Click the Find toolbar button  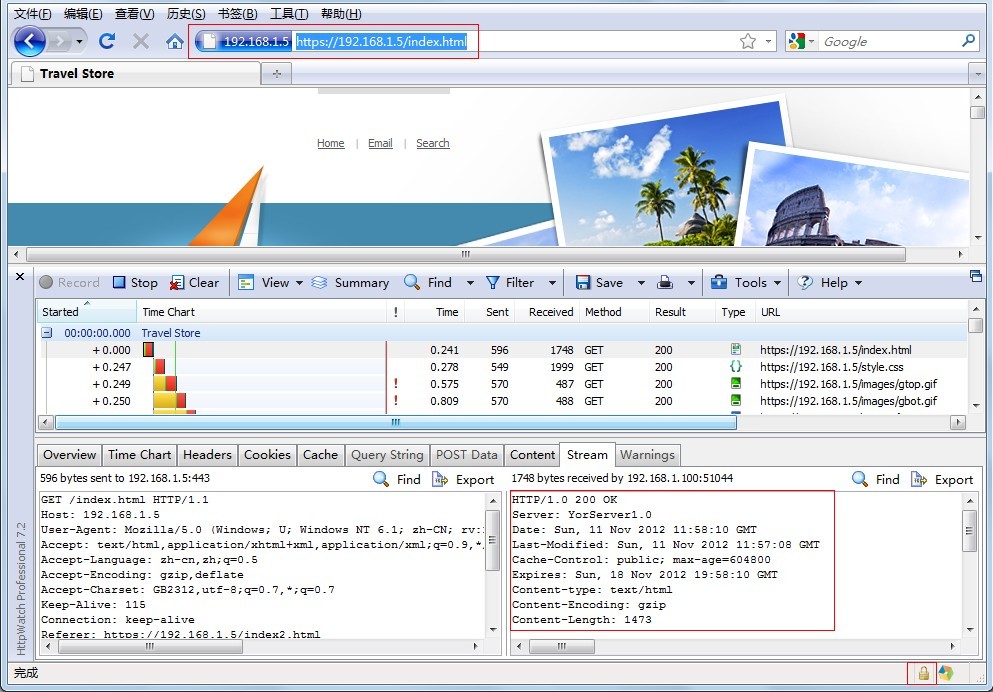click(428, 283)
